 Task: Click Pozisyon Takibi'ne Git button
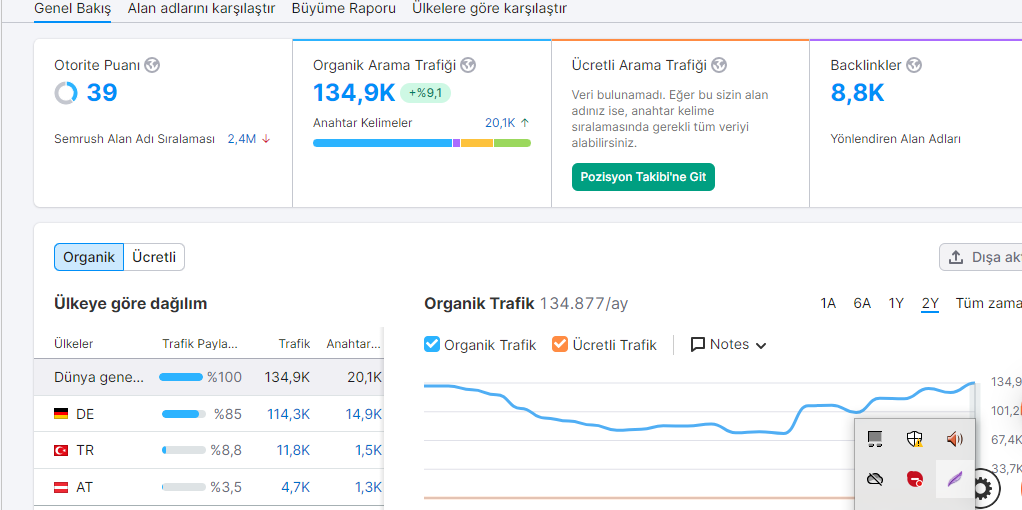tap(643, 177)
